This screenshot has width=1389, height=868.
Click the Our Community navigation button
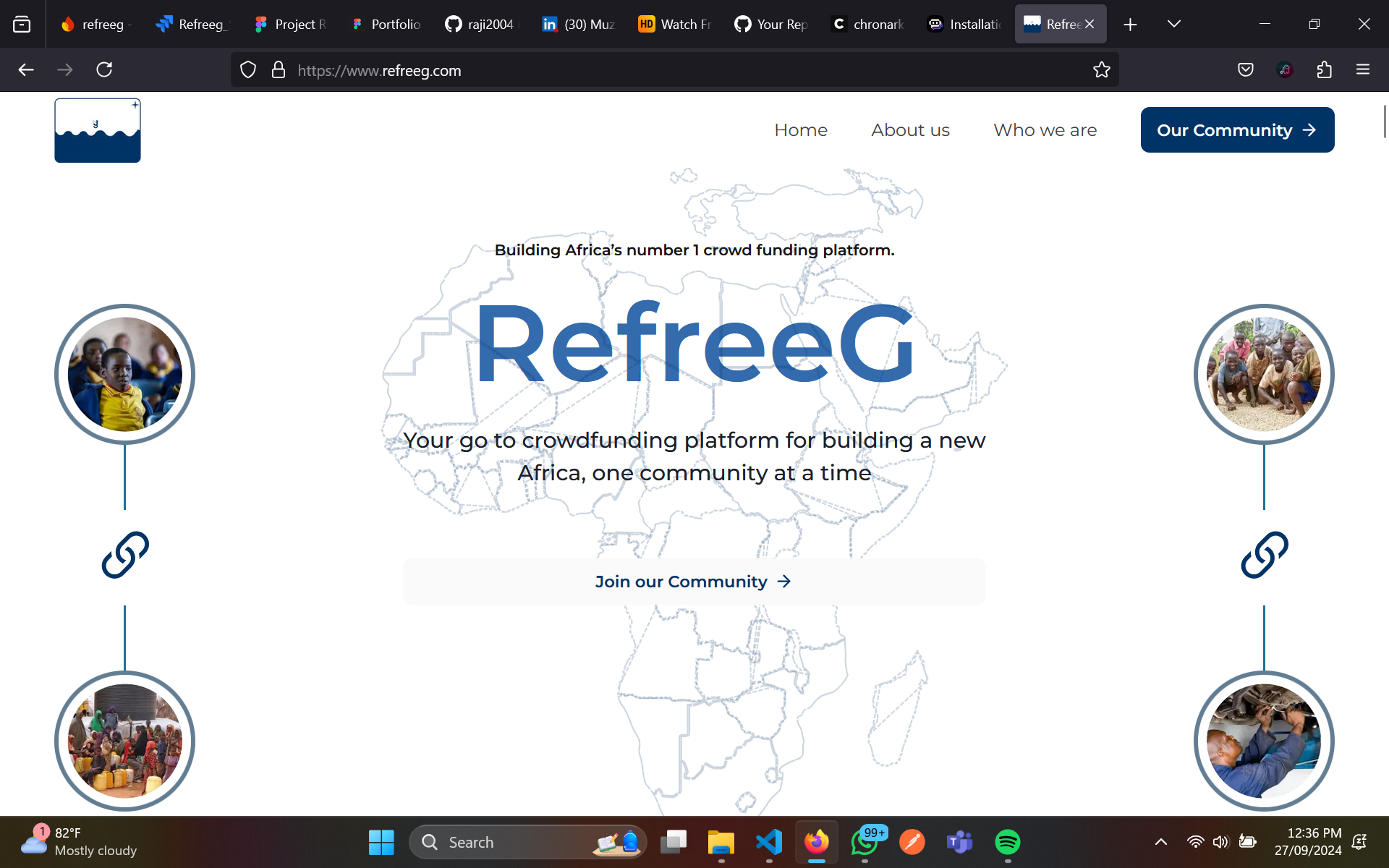tap(1237, 129)
